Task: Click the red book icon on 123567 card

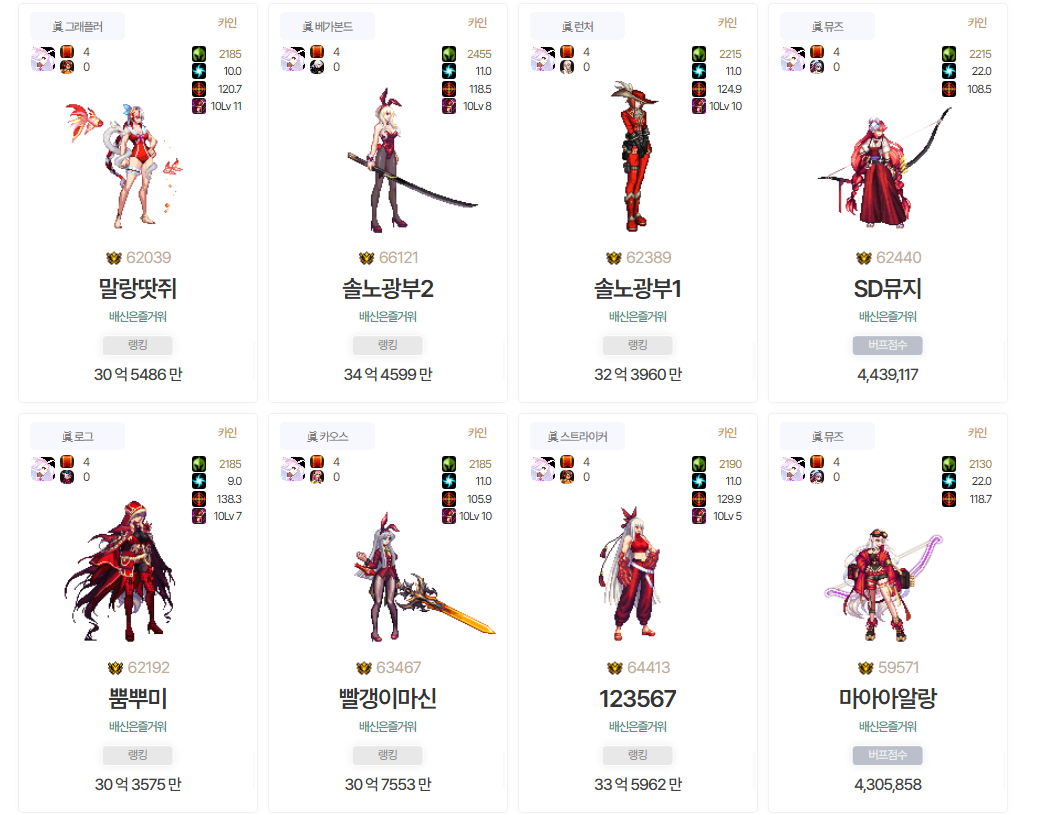Action: tap(567, 461)
